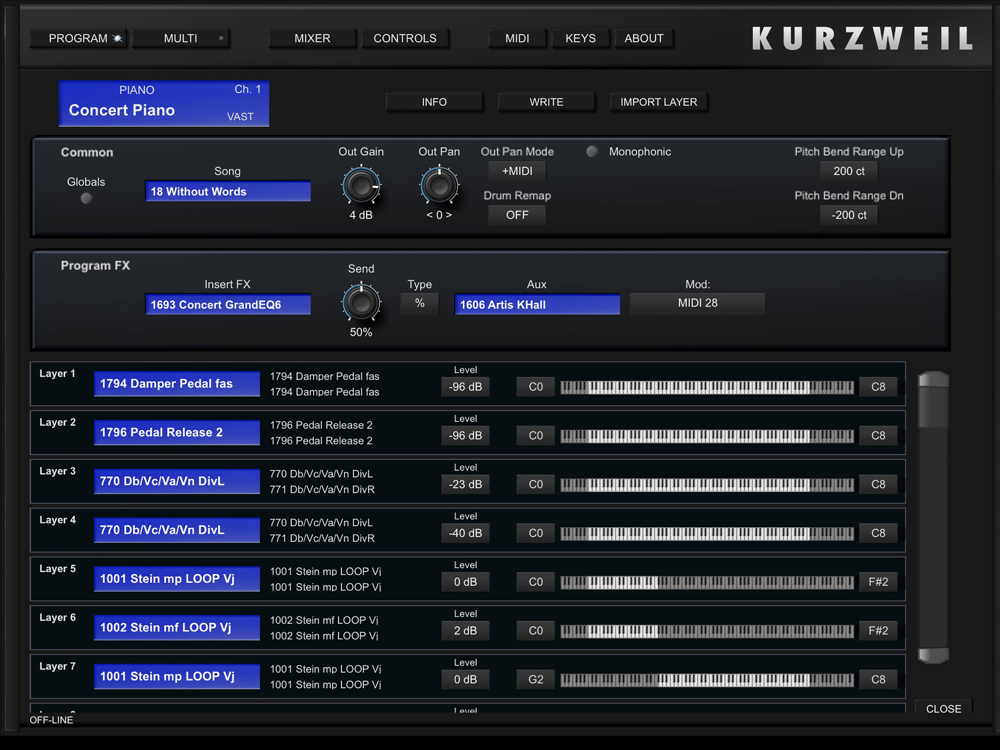1000x750 pixels.
Task: Select Layer 4 level -40 dB field
Action: (466, 533)
